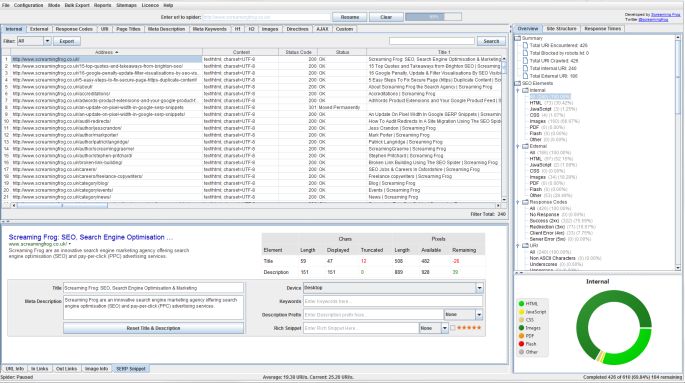Screen dimensions: 685x383
Task: Click the Export button
Action: pos(67,41)
